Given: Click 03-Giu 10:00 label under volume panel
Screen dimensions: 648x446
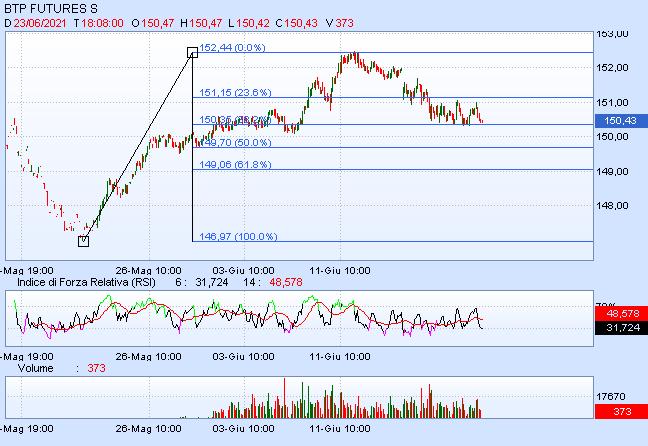Looking at the screenshot, I should (243, 429).
